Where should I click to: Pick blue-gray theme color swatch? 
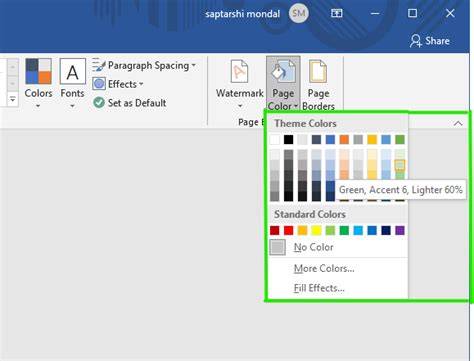click(316, 139)
